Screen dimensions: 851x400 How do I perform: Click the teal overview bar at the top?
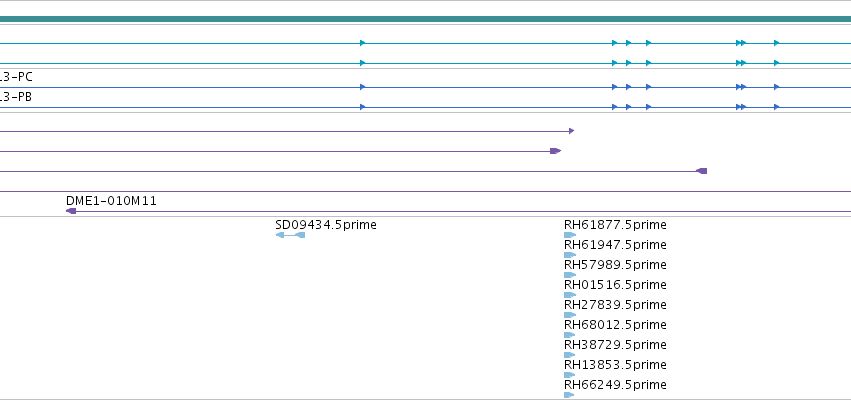(426, 19)
